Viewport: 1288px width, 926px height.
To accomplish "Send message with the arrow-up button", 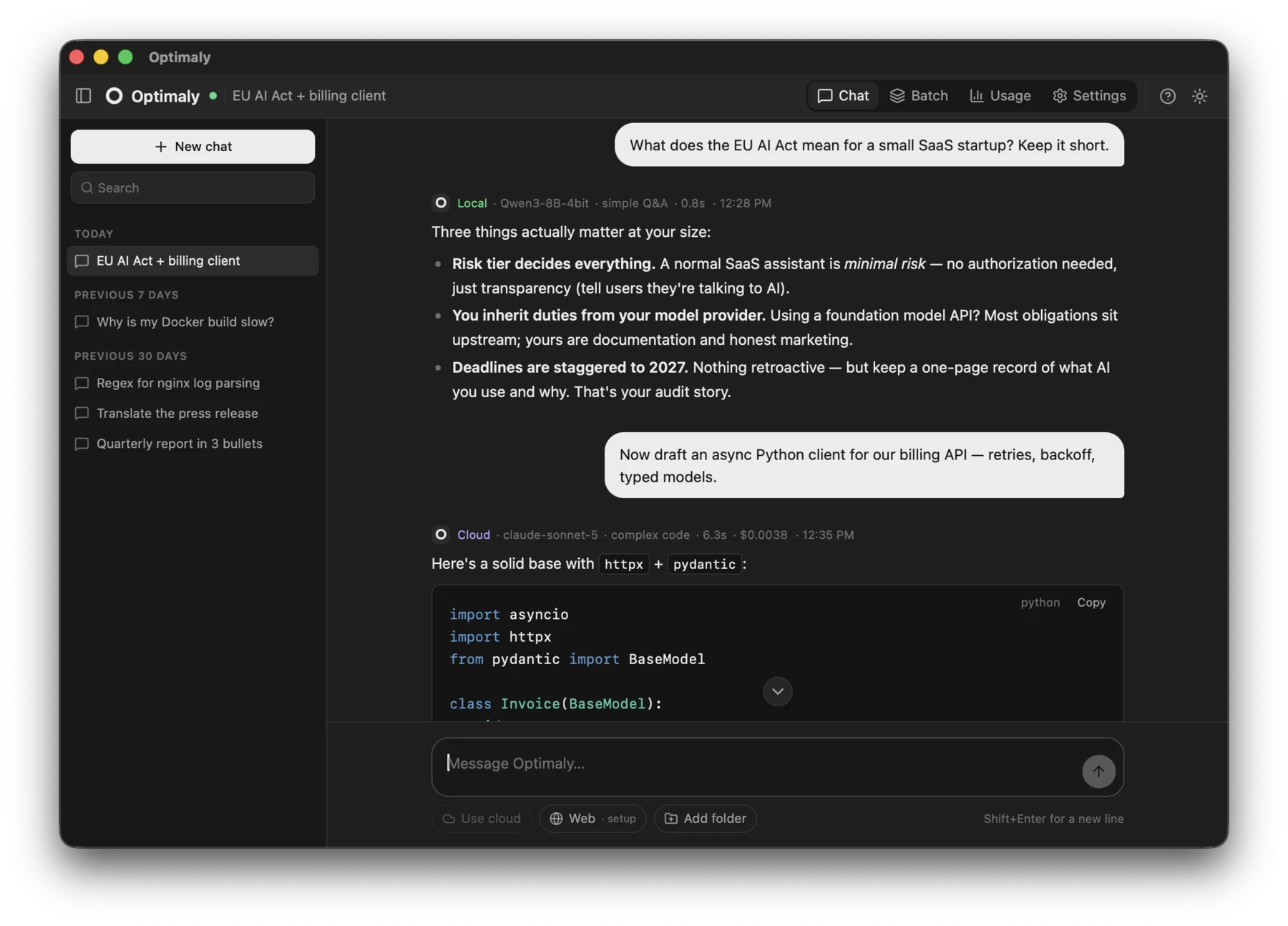I will click(1098, 771).
